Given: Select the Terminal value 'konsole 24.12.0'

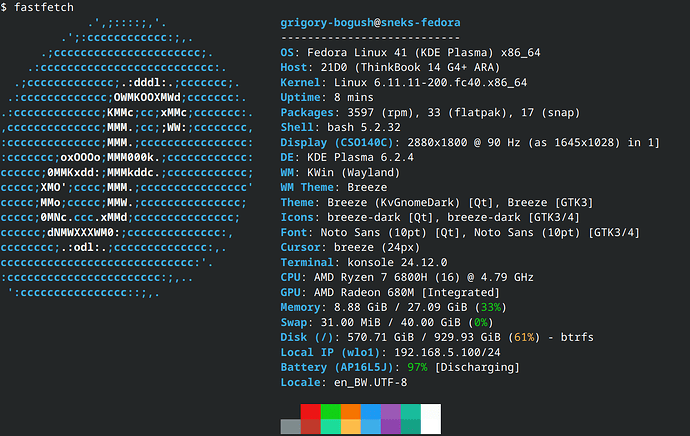Looking at the screenshot, I should click(397, 263).
